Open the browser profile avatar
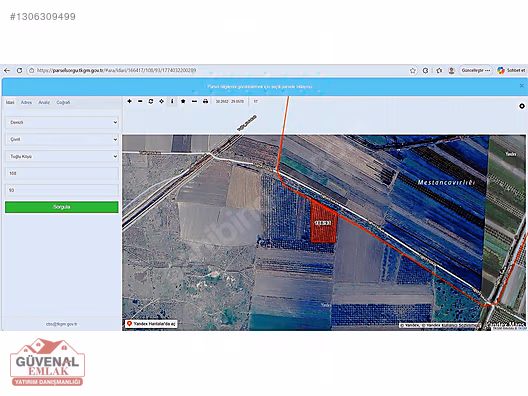The height and width of the screenshot is (396, 528). point(452,70)
